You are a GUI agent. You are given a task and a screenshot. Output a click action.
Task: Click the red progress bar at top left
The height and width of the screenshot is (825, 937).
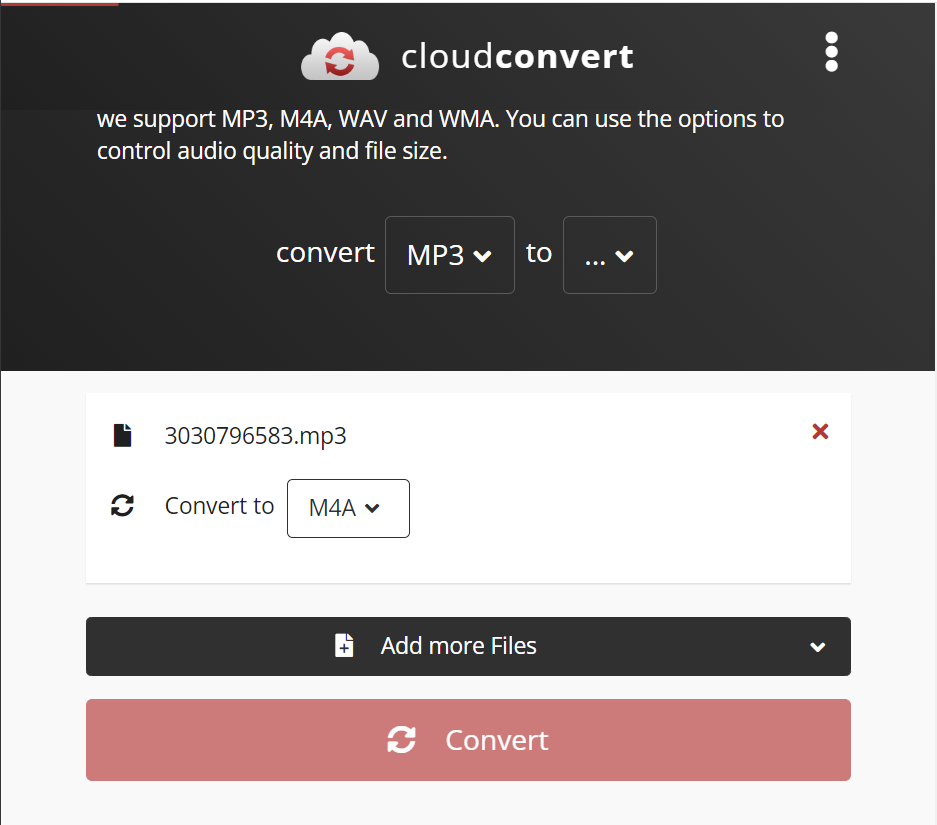pos(60,3)
